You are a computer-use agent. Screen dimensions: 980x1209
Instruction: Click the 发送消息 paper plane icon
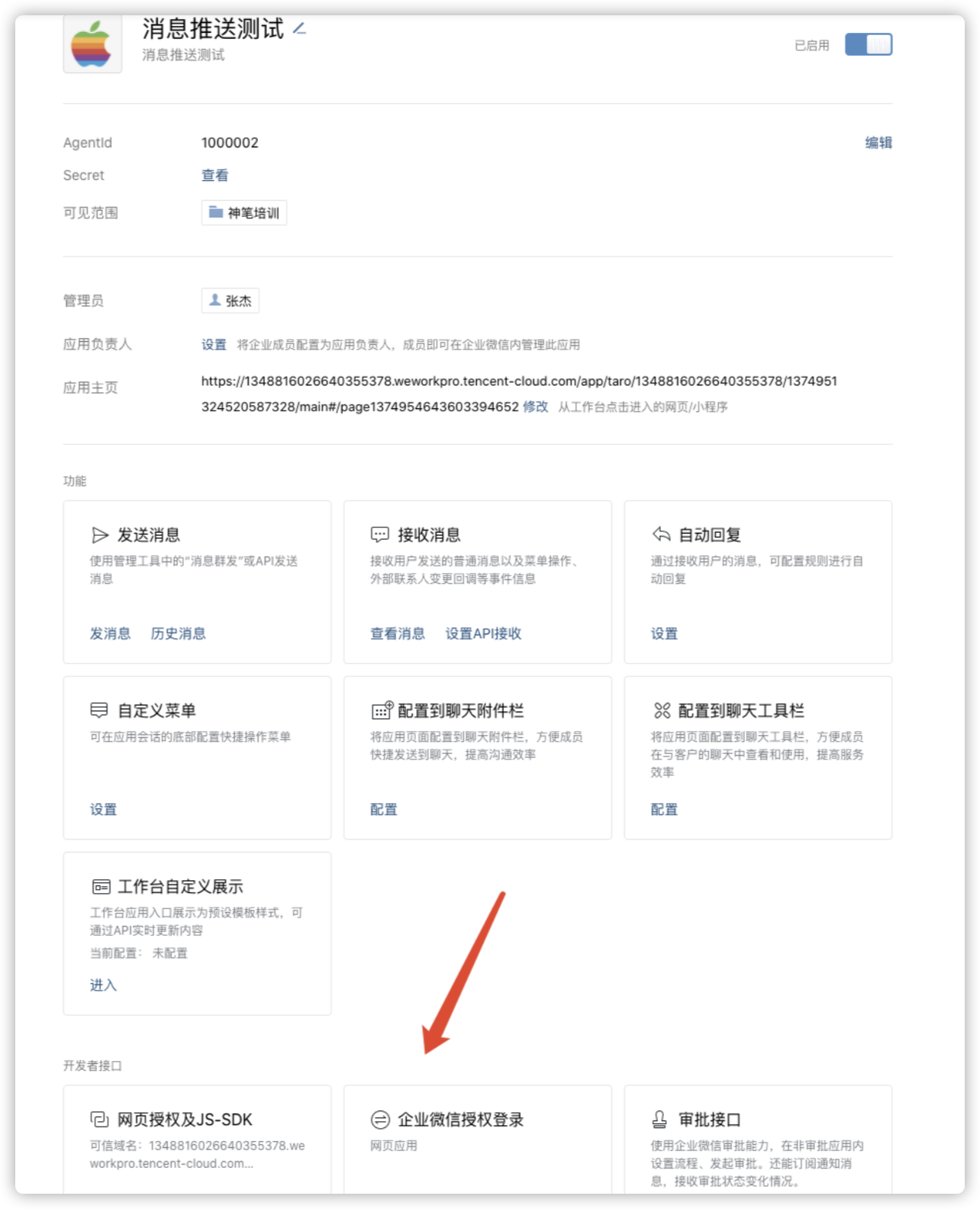100,535
